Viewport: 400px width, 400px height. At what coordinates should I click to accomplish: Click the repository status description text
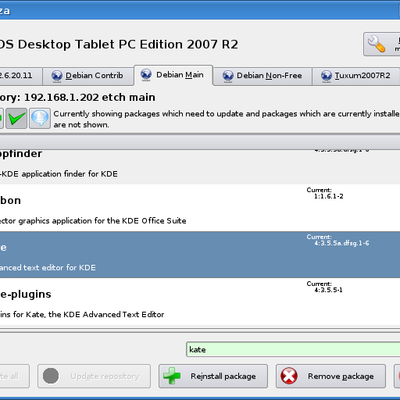(227, 119)
